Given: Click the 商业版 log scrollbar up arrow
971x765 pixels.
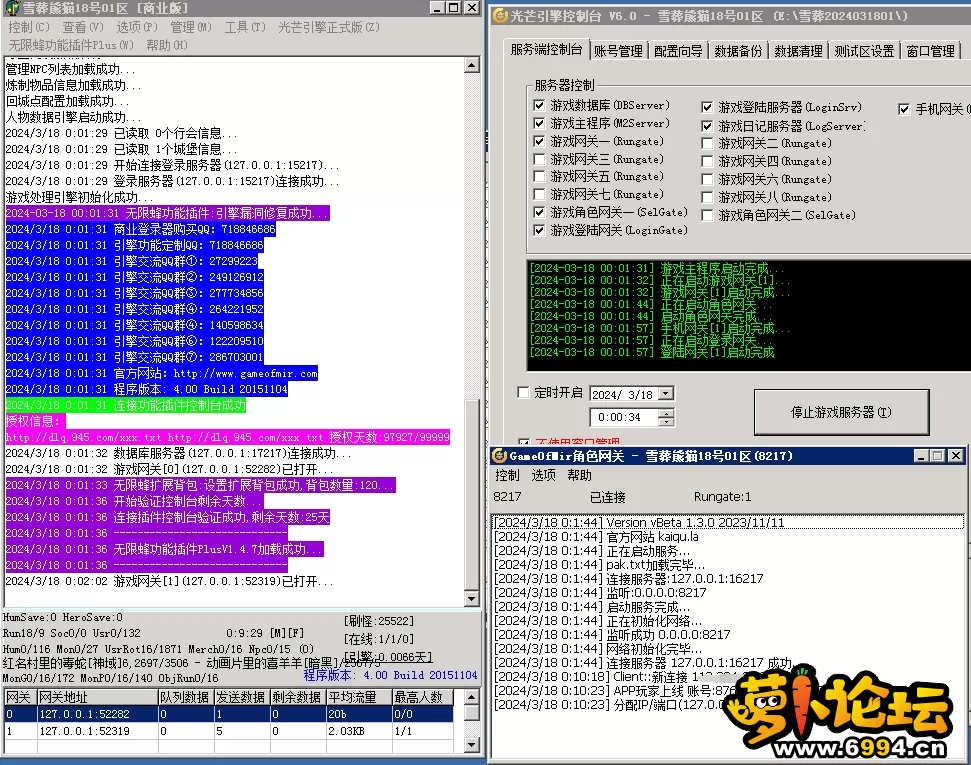Looking at the screenshot, I should [472, 65].
